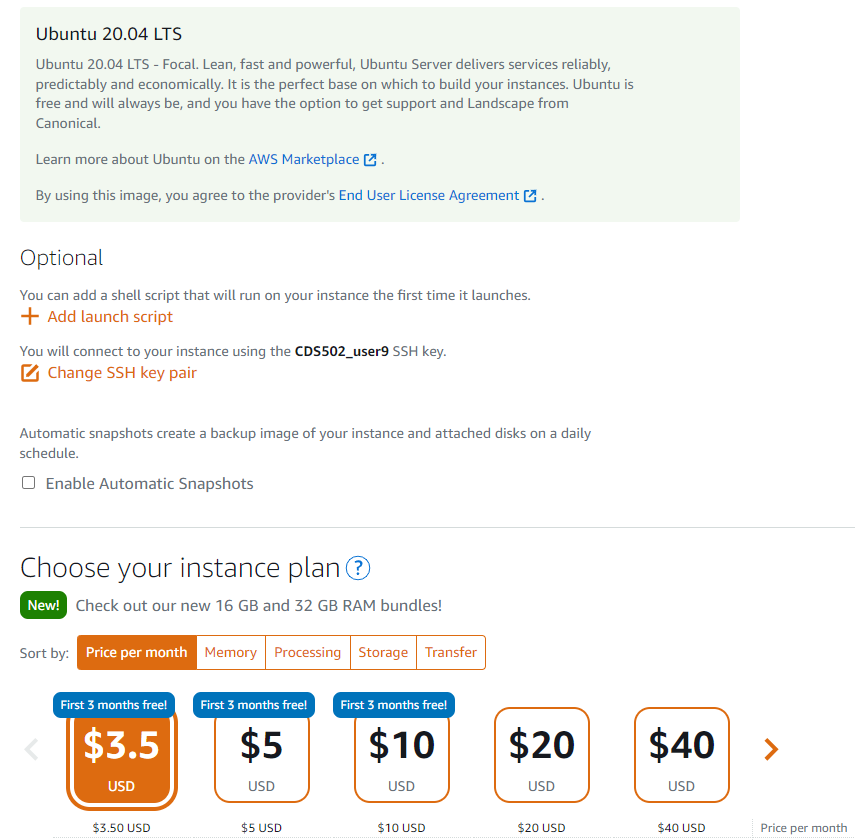Choose the $40 USD instance plan

[x=682, y=756]
